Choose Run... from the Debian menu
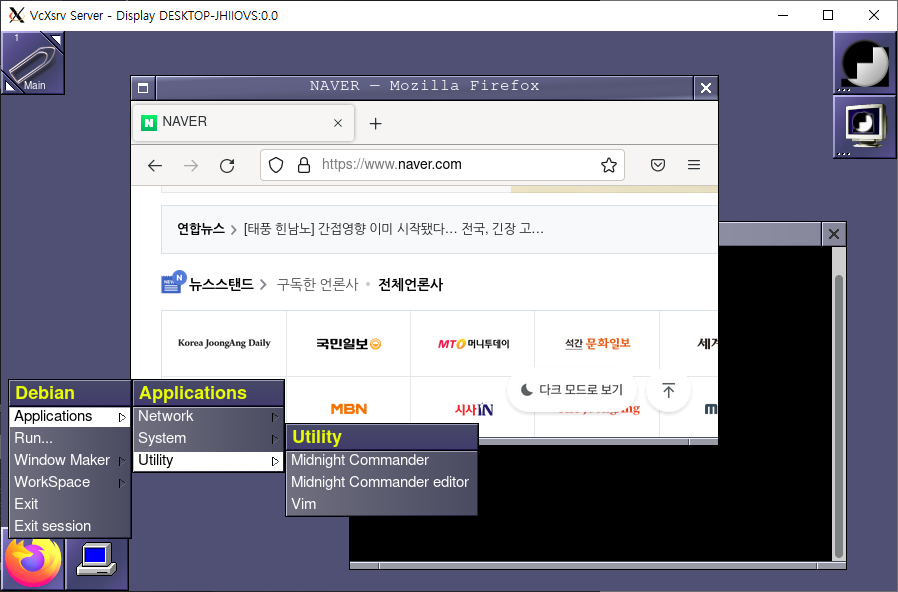 pyautogui.click(x=70, y=439)
